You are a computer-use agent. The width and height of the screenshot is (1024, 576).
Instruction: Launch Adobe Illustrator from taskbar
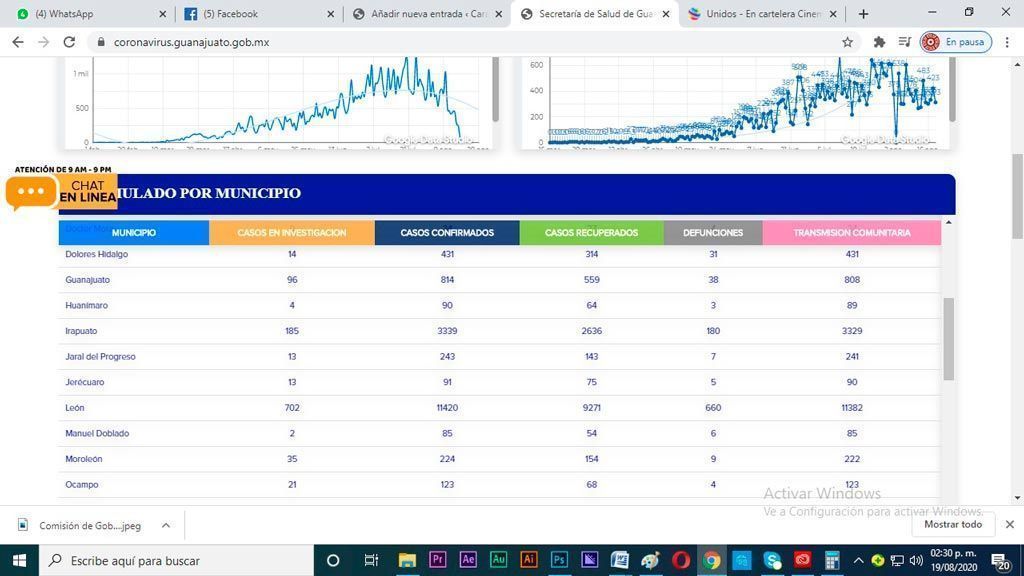tap(529, 560)
